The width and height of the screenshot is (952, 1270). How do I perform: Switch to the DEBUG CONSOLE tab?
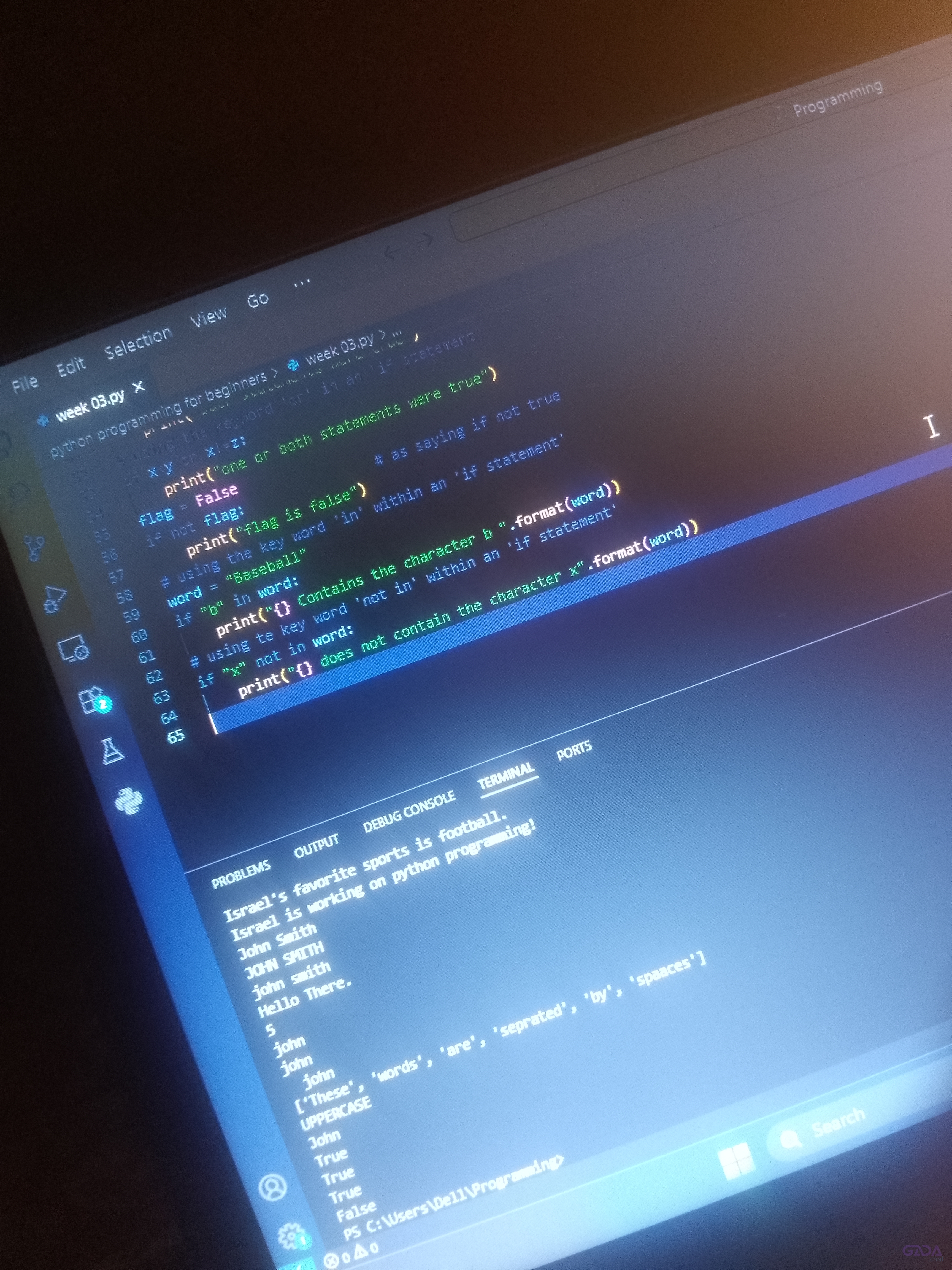click(x=410, y=811)
